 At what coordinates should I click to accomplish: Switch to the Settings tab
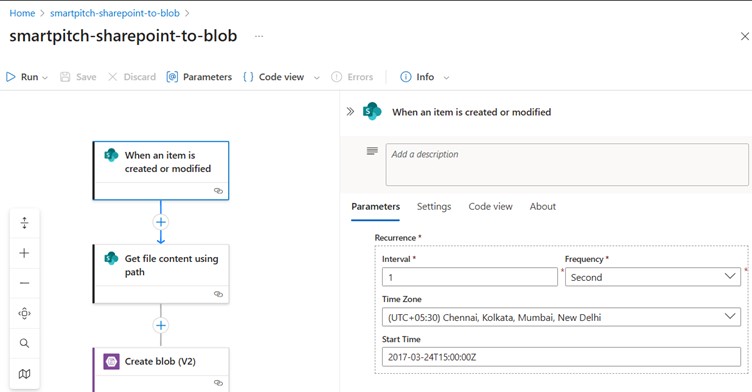[x=434, y=206]
